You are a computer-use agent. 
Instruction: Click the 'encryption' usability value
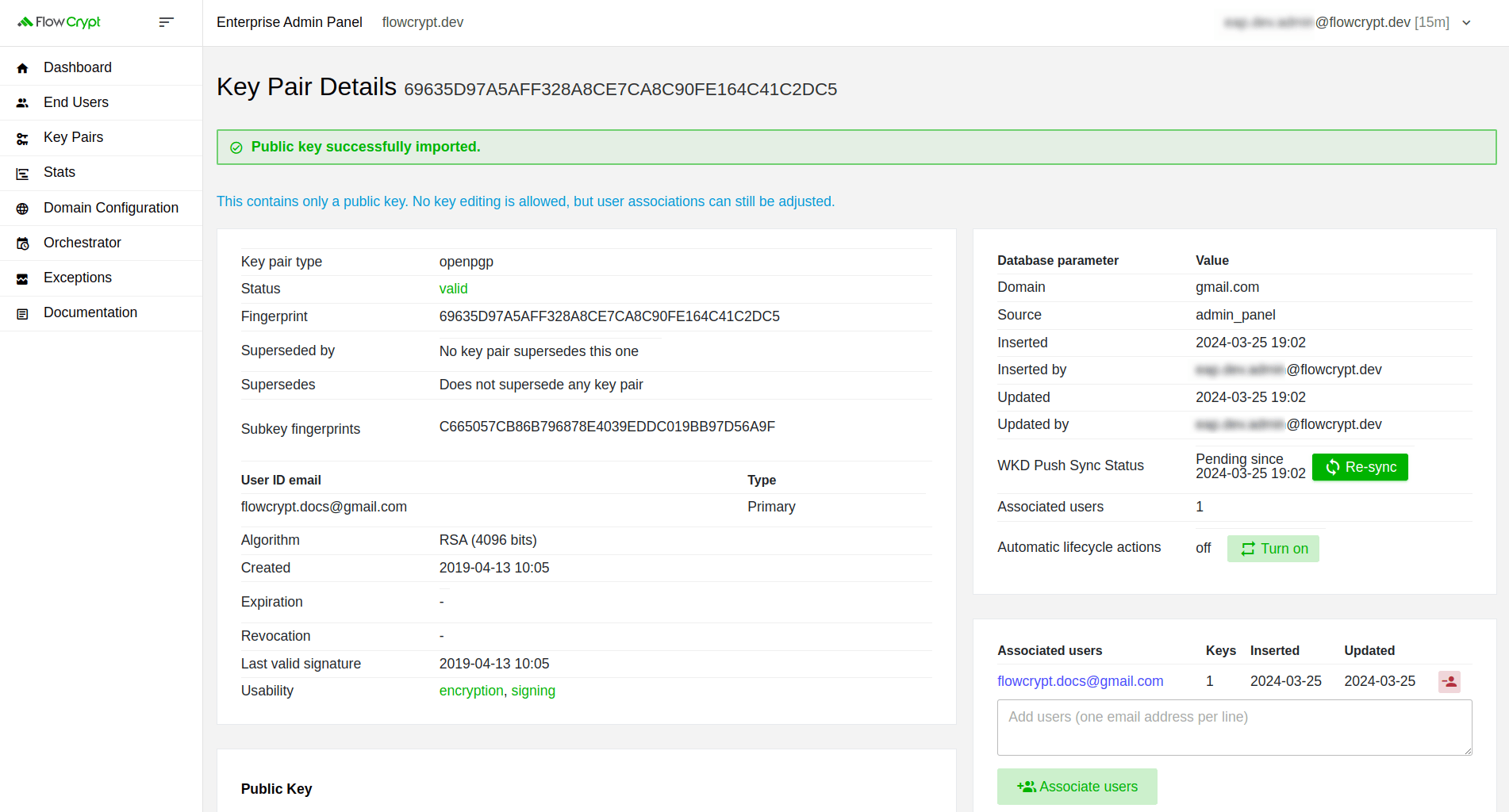[471, 691]
